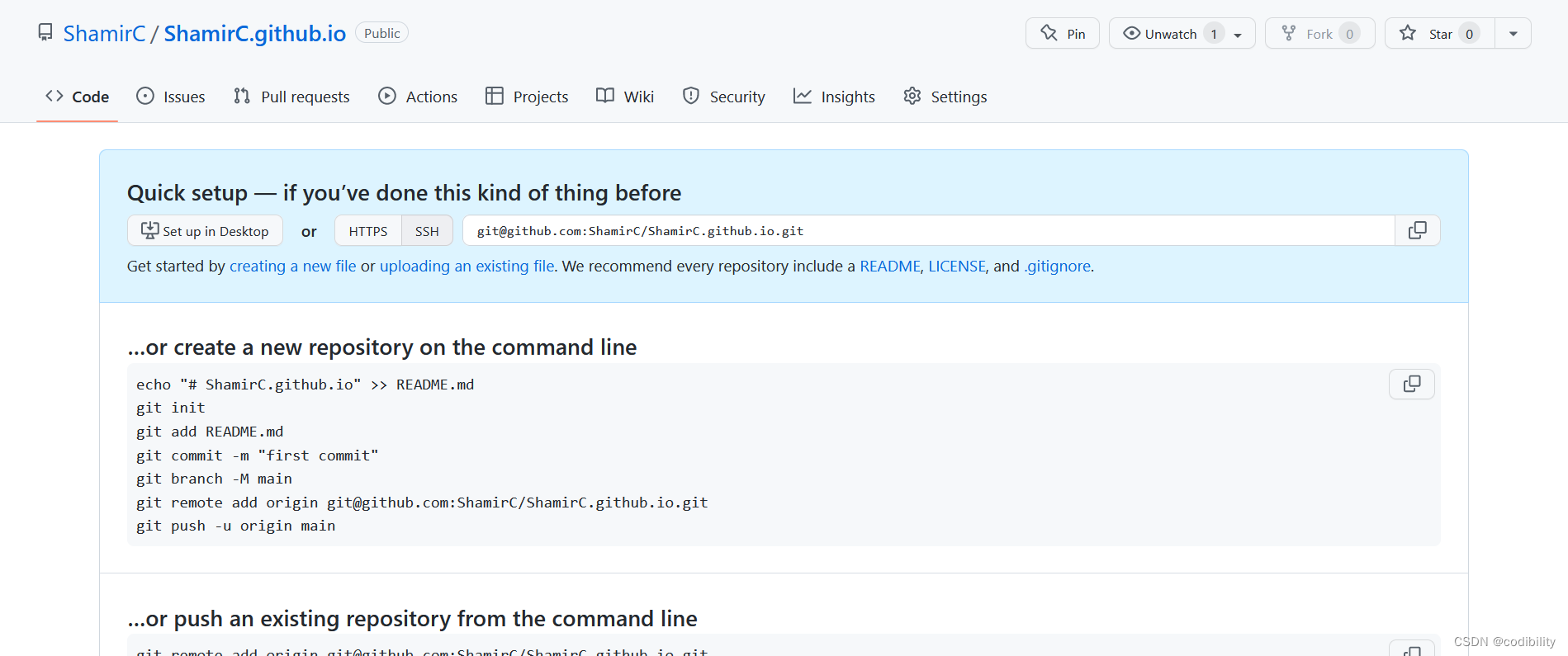
Task: Open the ShamirC owner profile link
Action: pos(104,33)
